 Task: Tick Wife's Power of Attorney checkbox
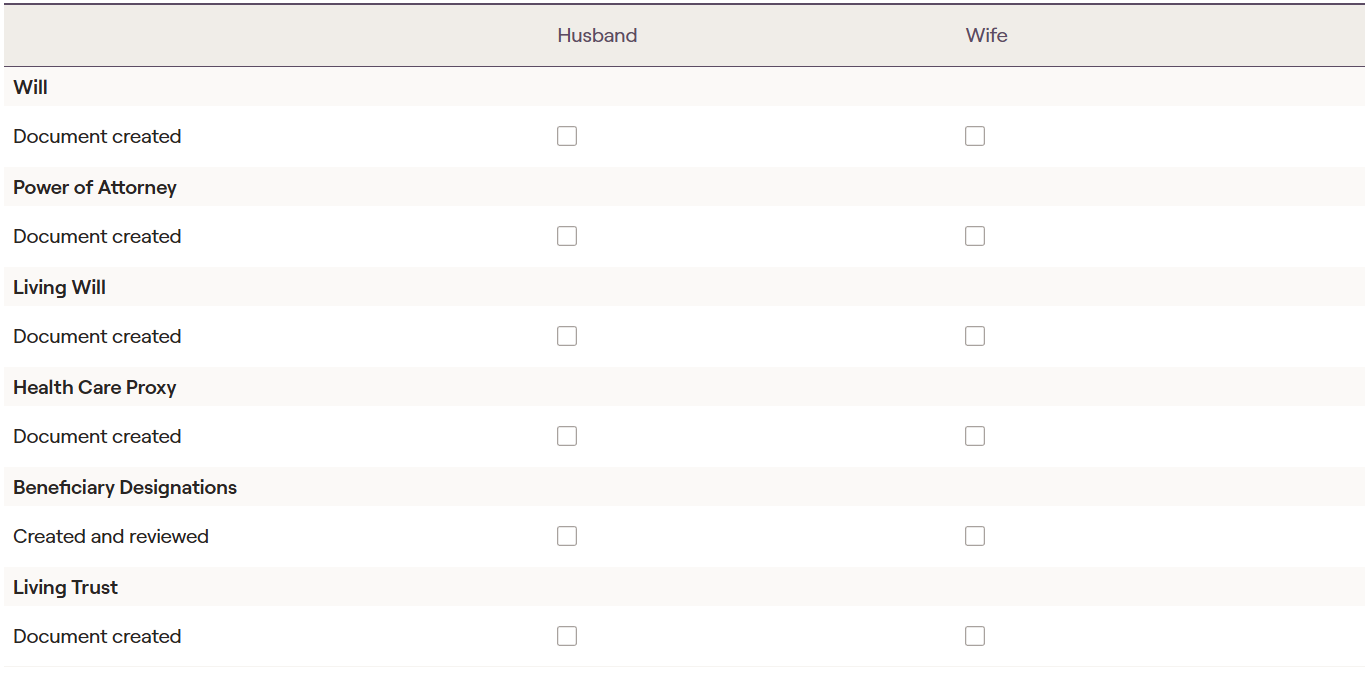coord(975,236)
